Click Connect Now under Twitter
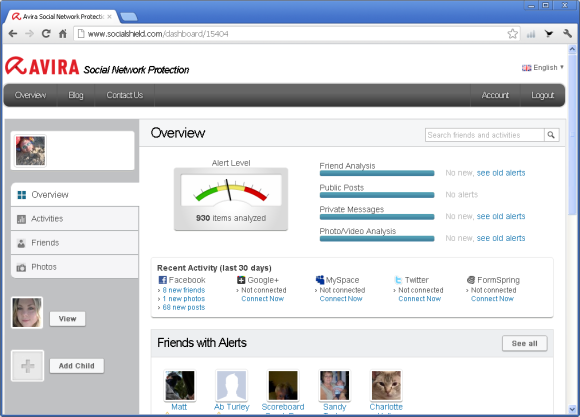 click(x=419, y=299)
